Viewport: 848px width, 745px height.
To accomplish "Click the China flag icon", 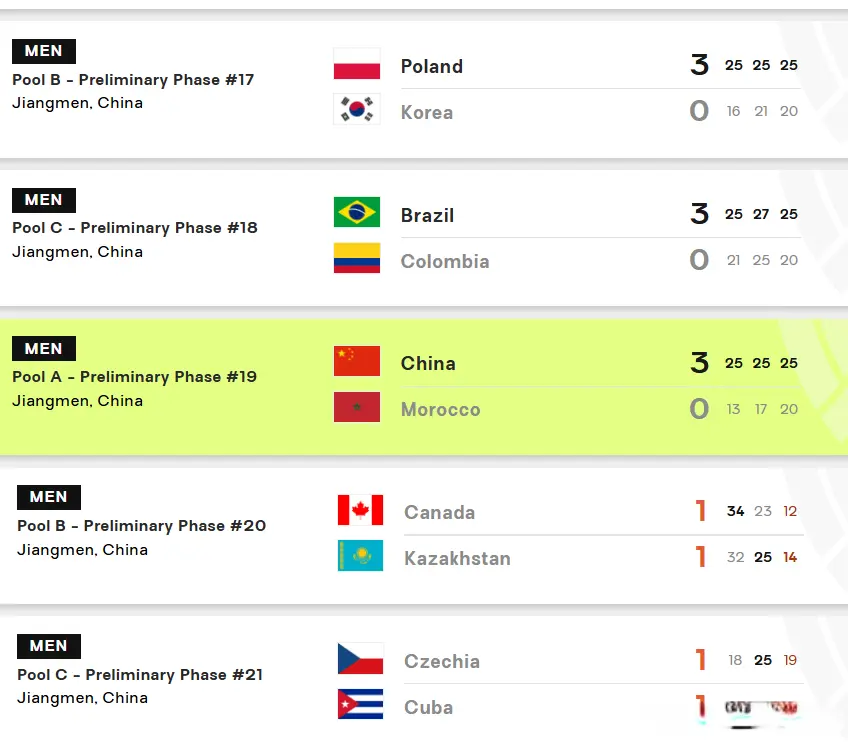I will tap(356, 361).
